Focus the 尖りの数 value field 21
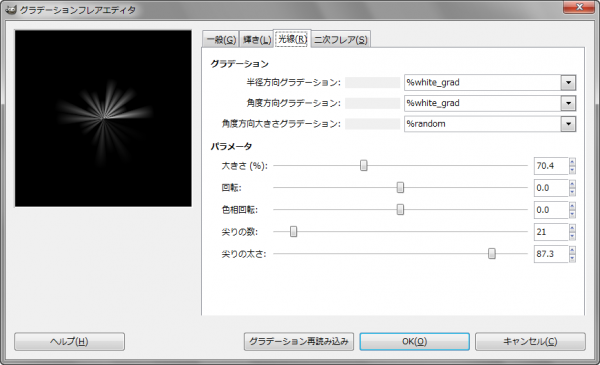Viewport: 600px width, 365px height. point(551,231)
